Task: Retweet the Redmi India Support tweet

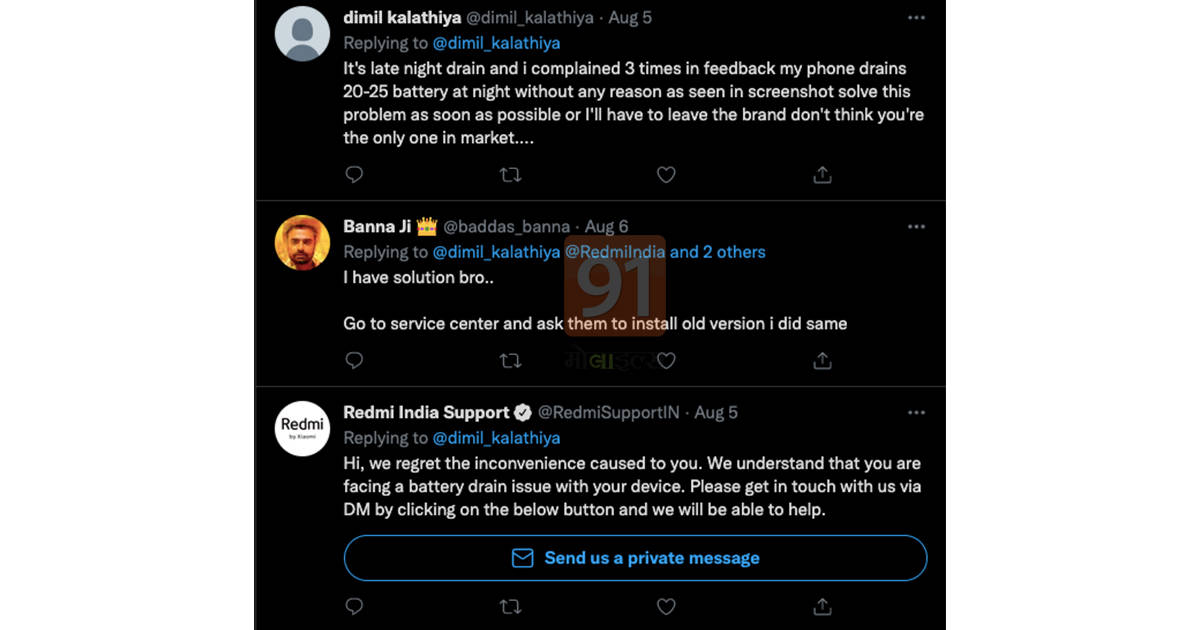Action: point(510,606)
